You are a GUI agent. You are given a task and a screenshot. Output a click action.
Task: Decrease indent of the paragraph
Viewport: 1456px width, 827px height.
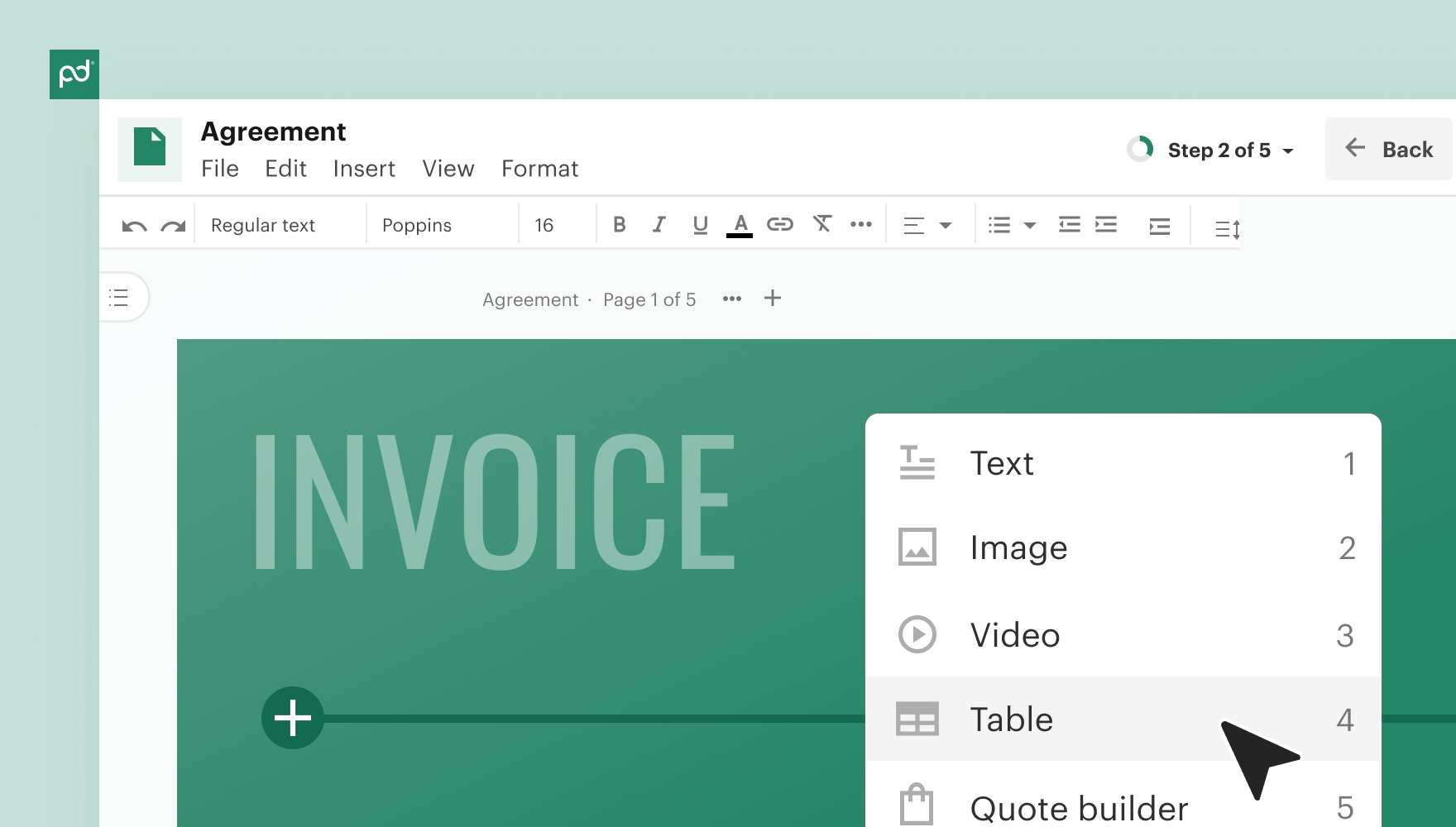pos(1069,224)
